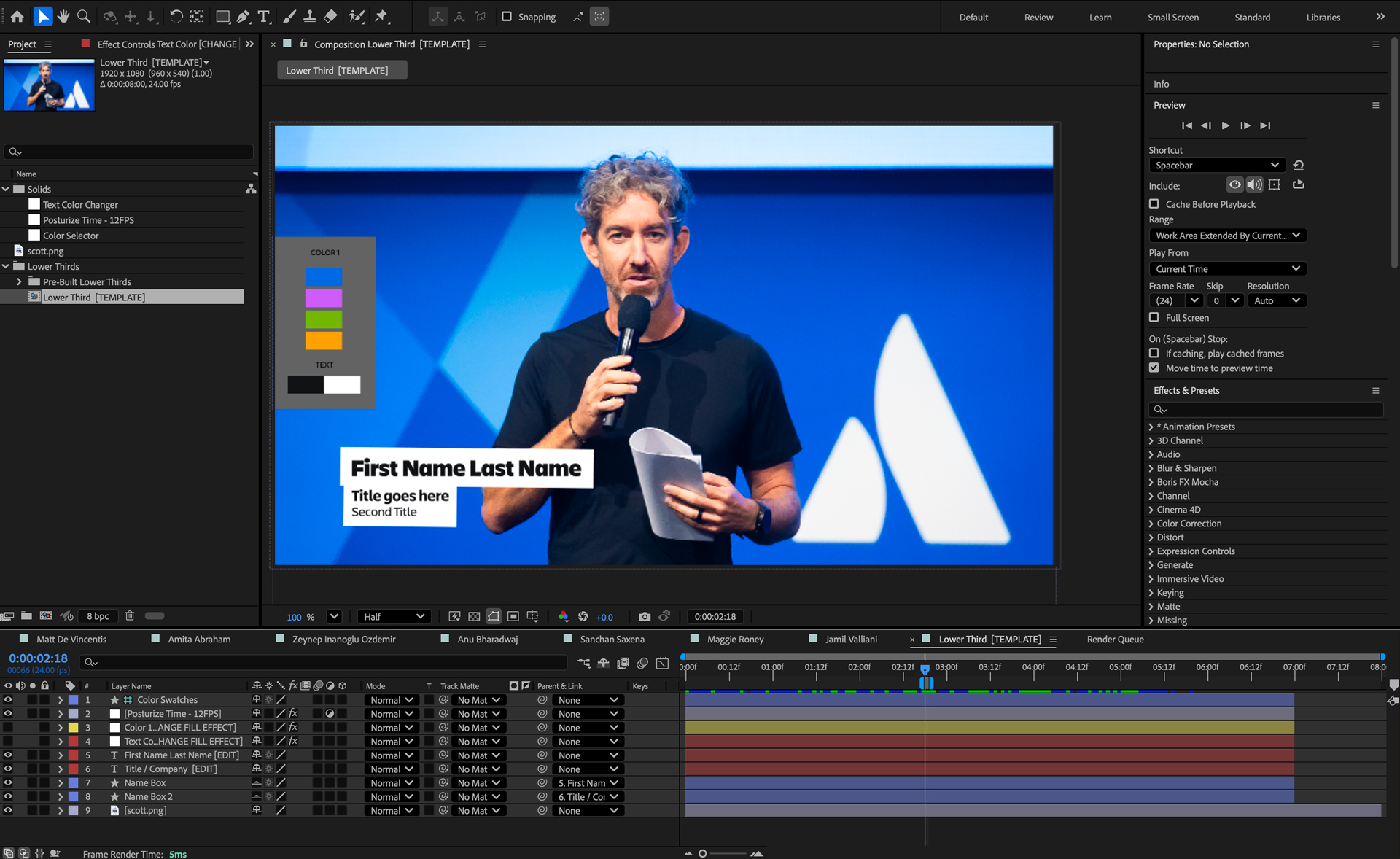This screenshot has width=1400, height=859.
Task: Switch to the Small Screen workspace
Action: (x=1172, y=17)
